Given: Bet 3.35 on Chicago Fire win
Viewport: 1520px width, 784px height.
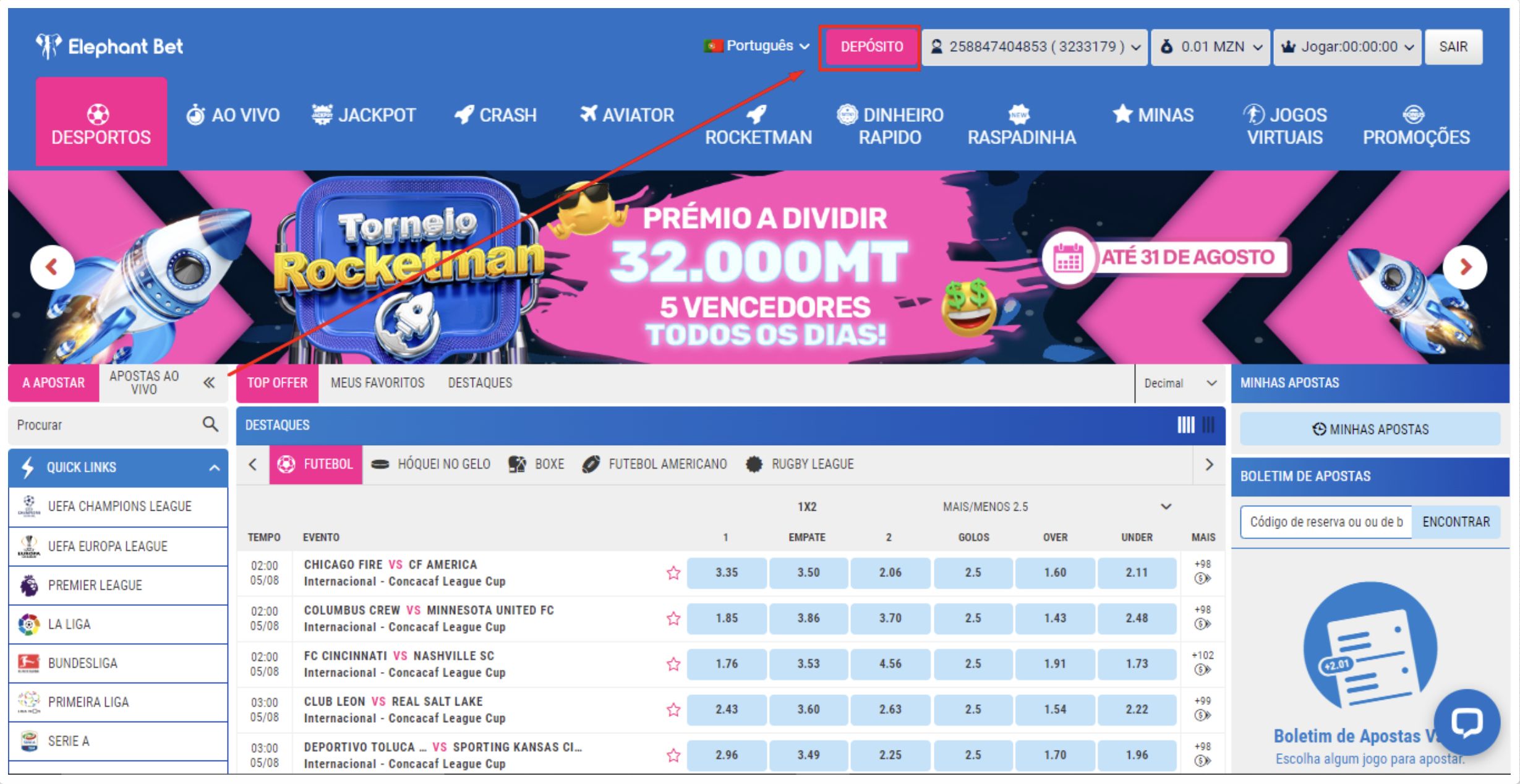Looking at the screenshot, I should (727, 573).
